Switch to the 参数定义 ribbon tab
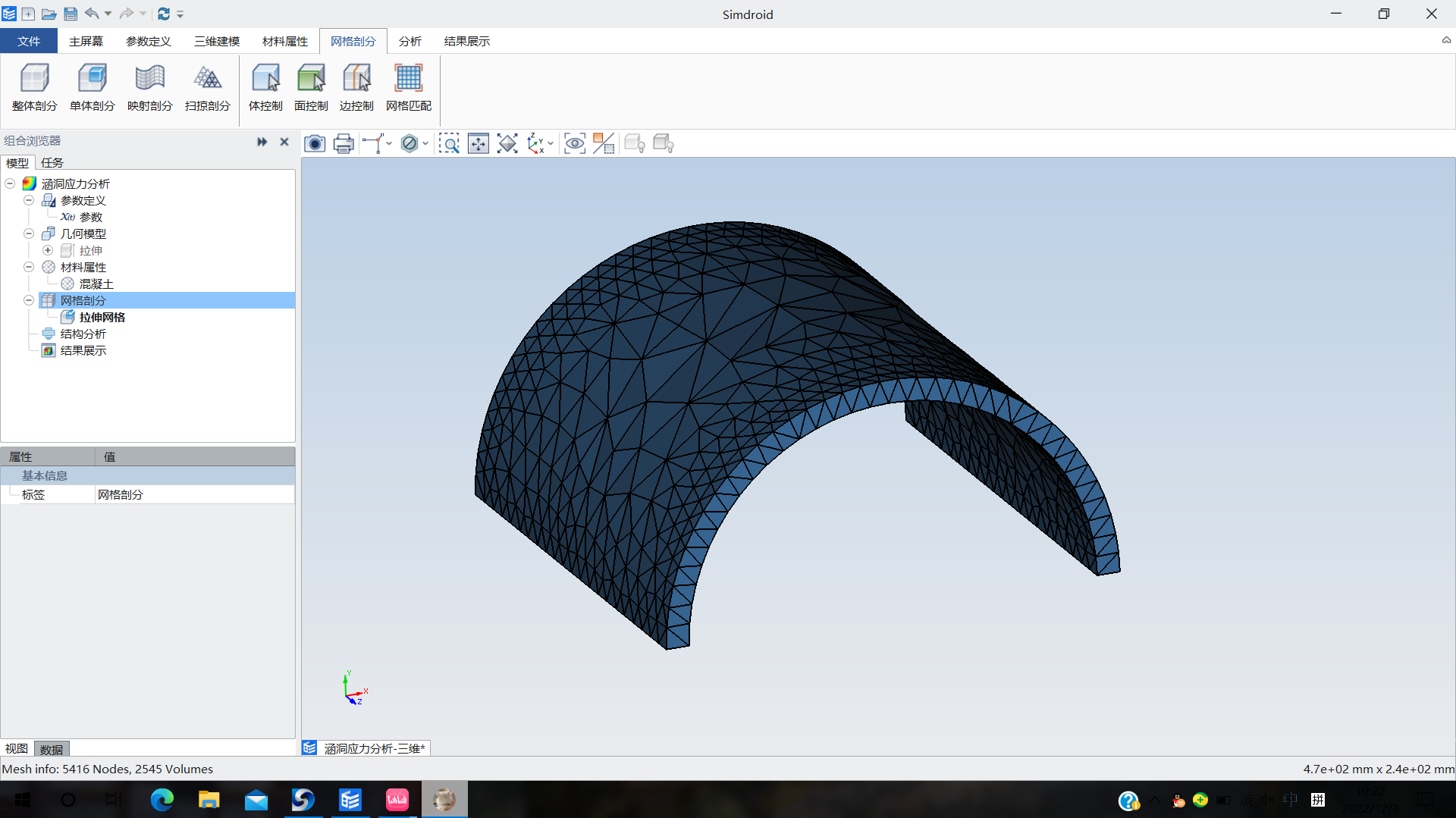This screenshot has height=818, width=1456. click(x=149, y=41)
